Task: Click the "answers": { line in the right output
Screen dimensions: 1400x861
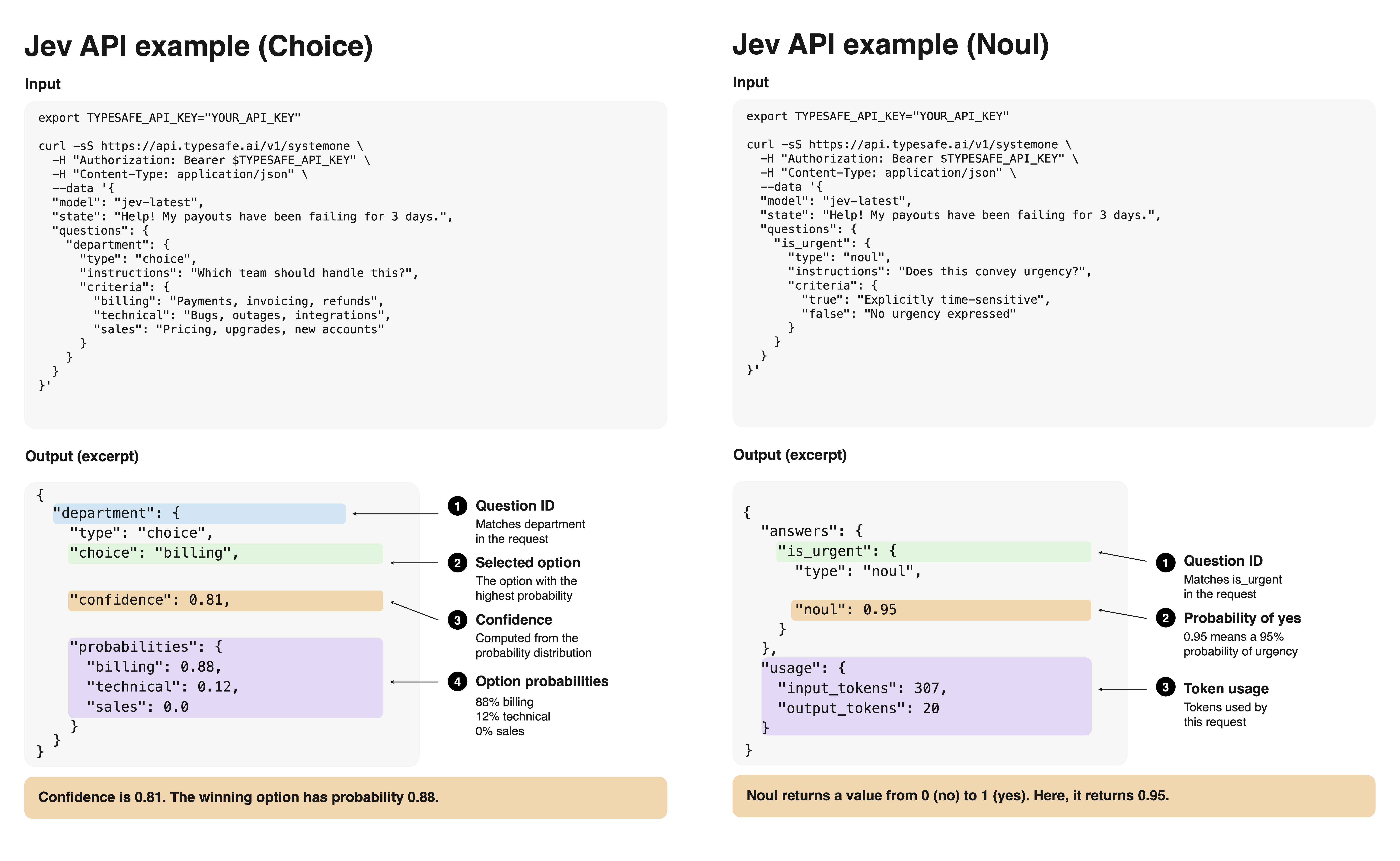Action: pyautogui.click(x=812, y=531)
